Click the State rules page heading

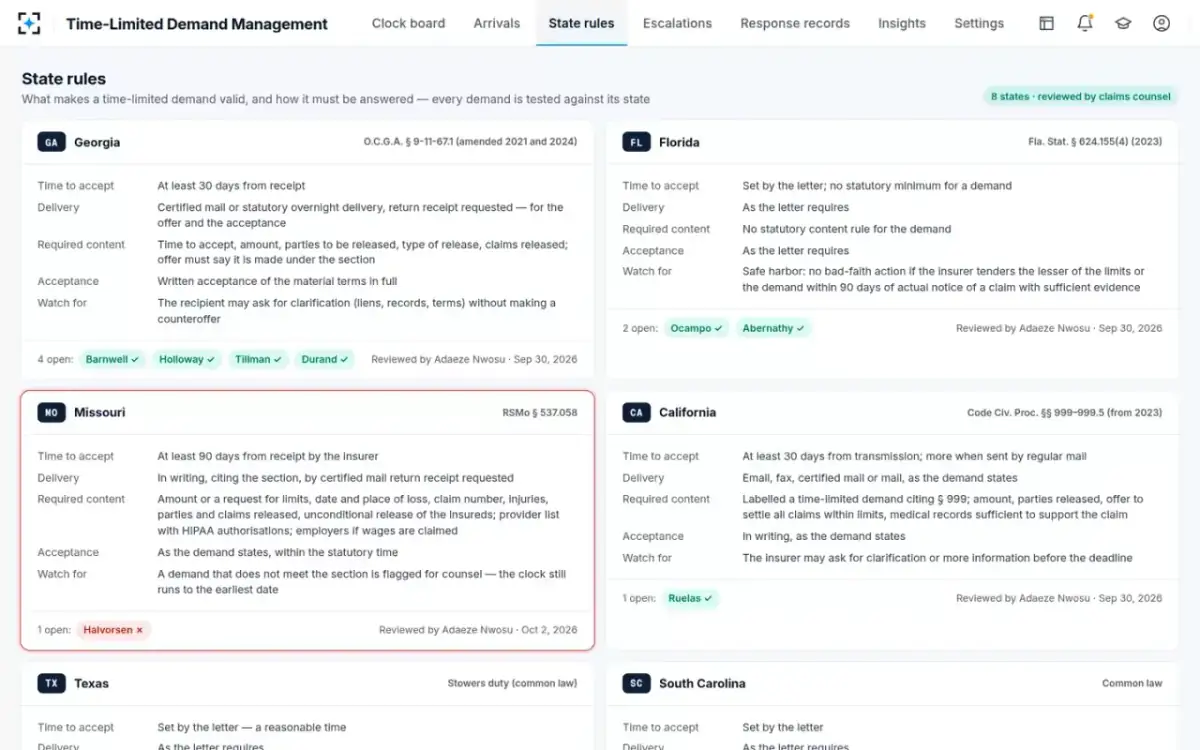point(64,78)
